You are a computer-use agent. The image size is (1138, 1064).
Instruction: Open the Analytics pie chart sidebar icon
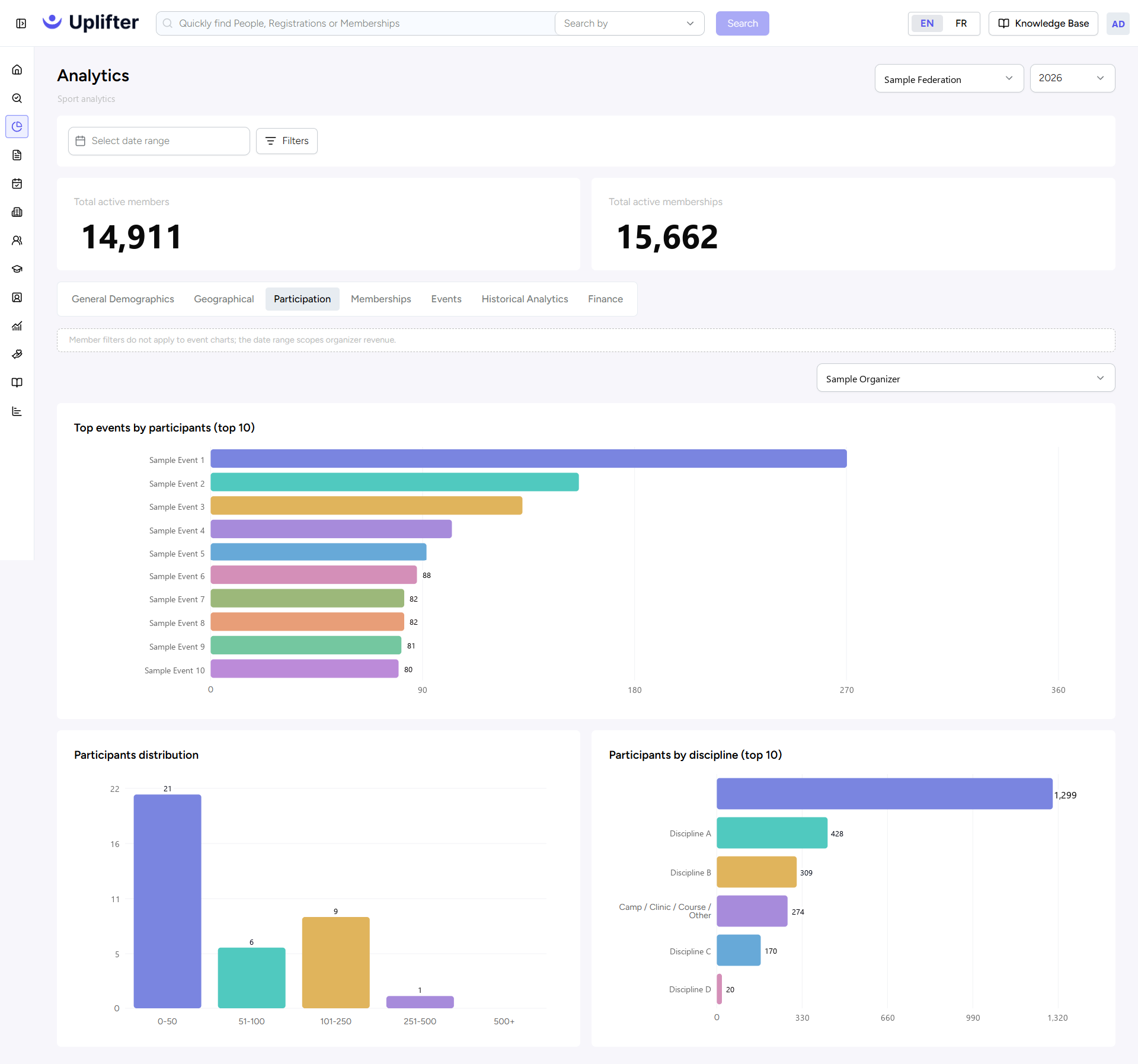(x=17, y=127)
